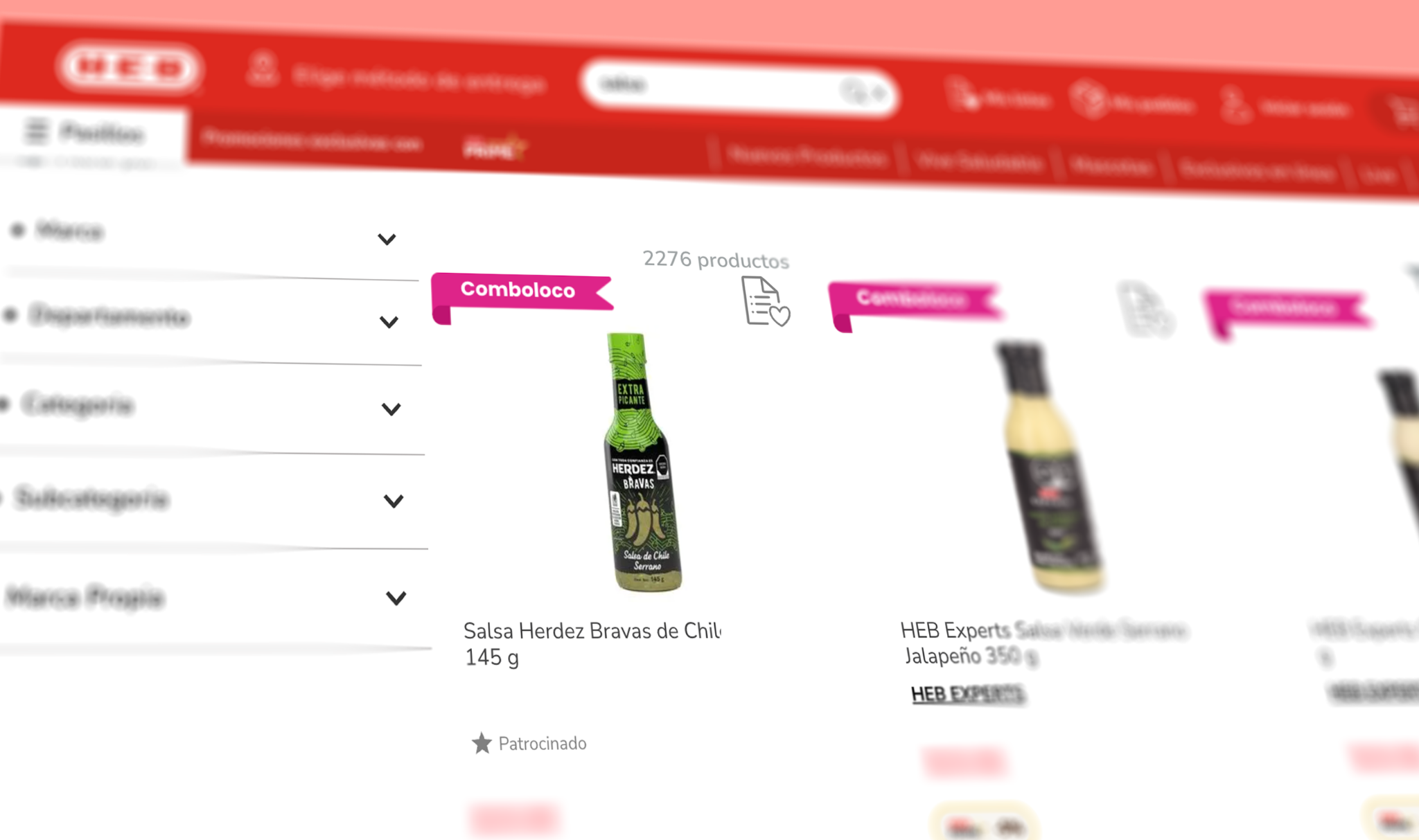Open Nuevos Productos nav item
This screenshot has height=840, width=1419.
coord(808,157)
